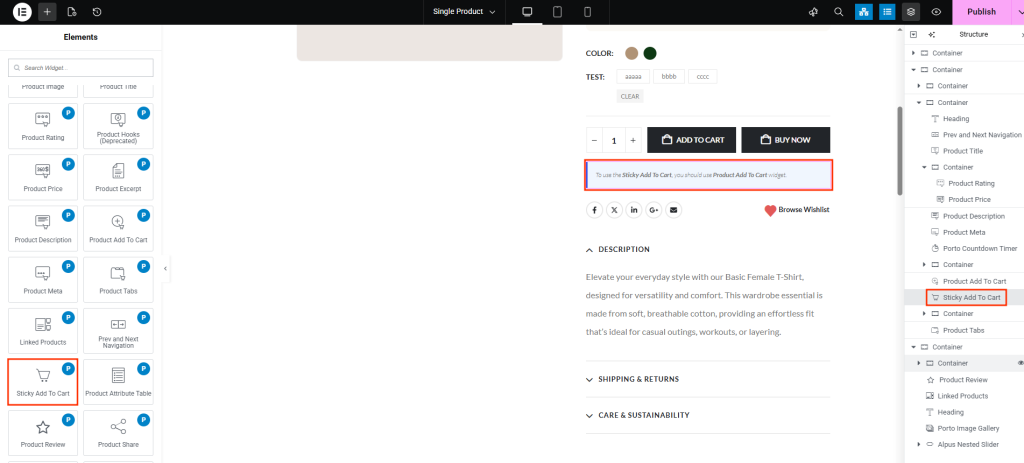Open the History clock icon

[96, 12]
